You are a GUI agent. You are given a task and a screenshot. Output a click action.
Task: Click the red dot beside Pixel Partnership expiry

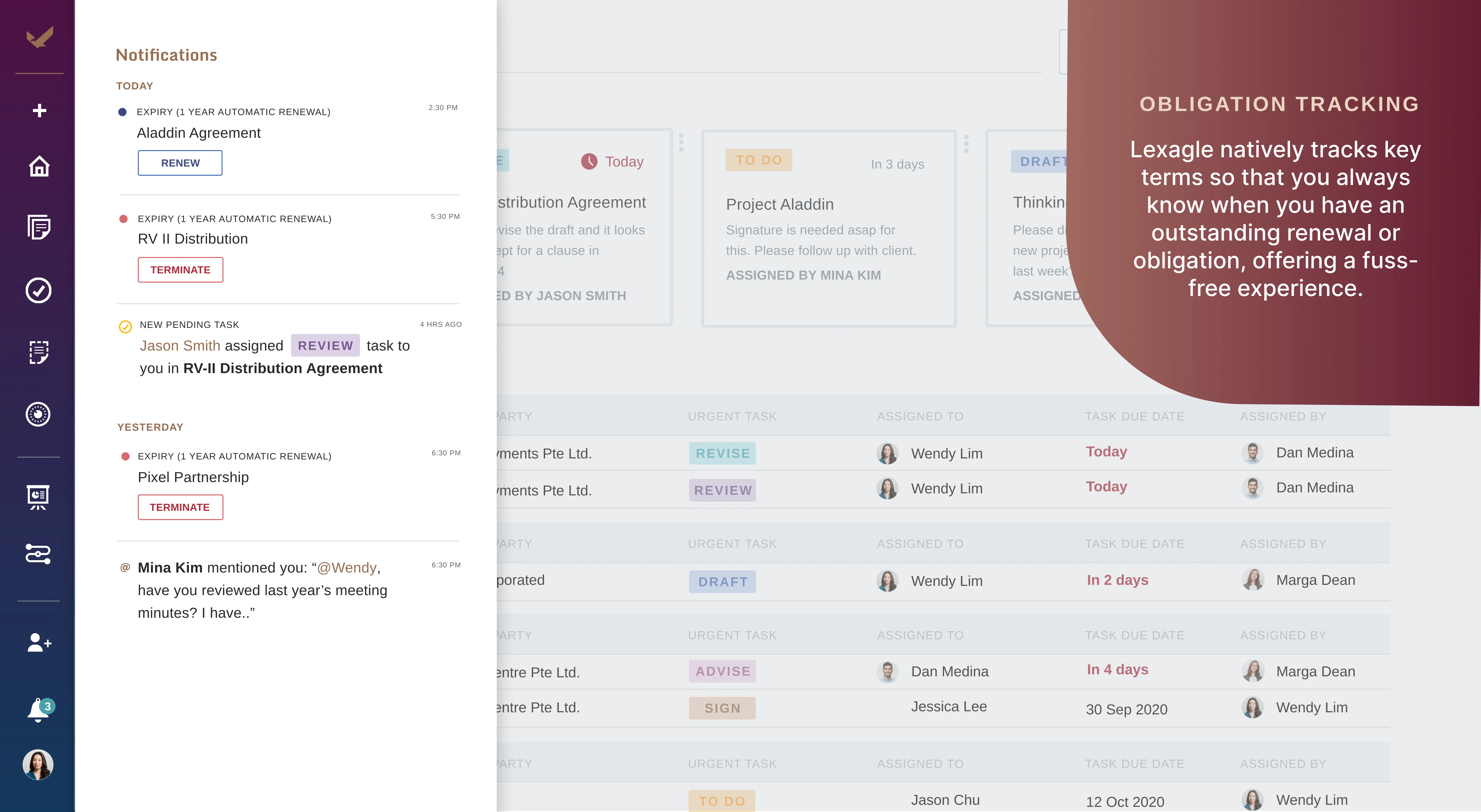tap(125, 456)
